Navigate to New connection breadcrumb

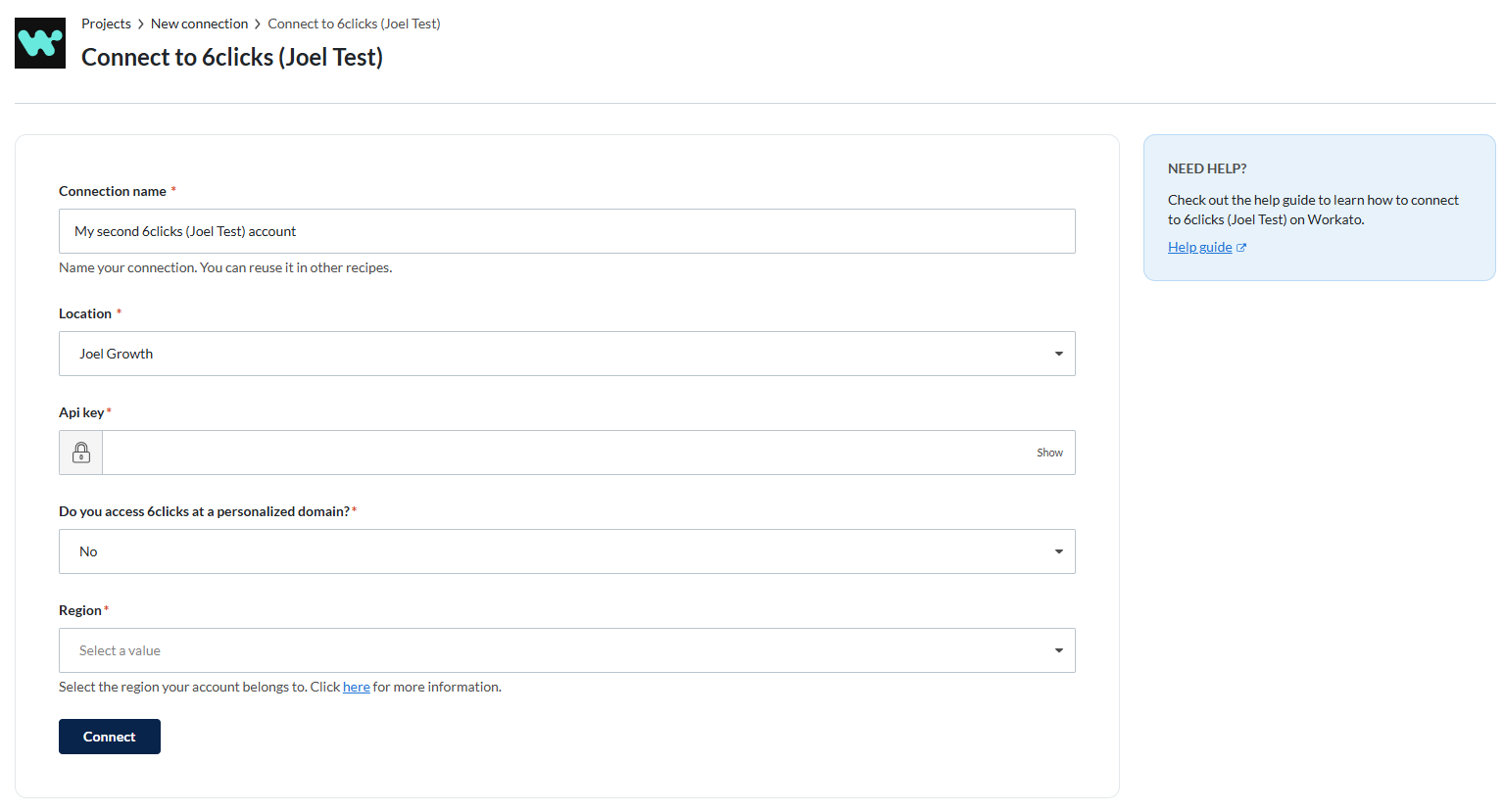(x=199, y=24)
